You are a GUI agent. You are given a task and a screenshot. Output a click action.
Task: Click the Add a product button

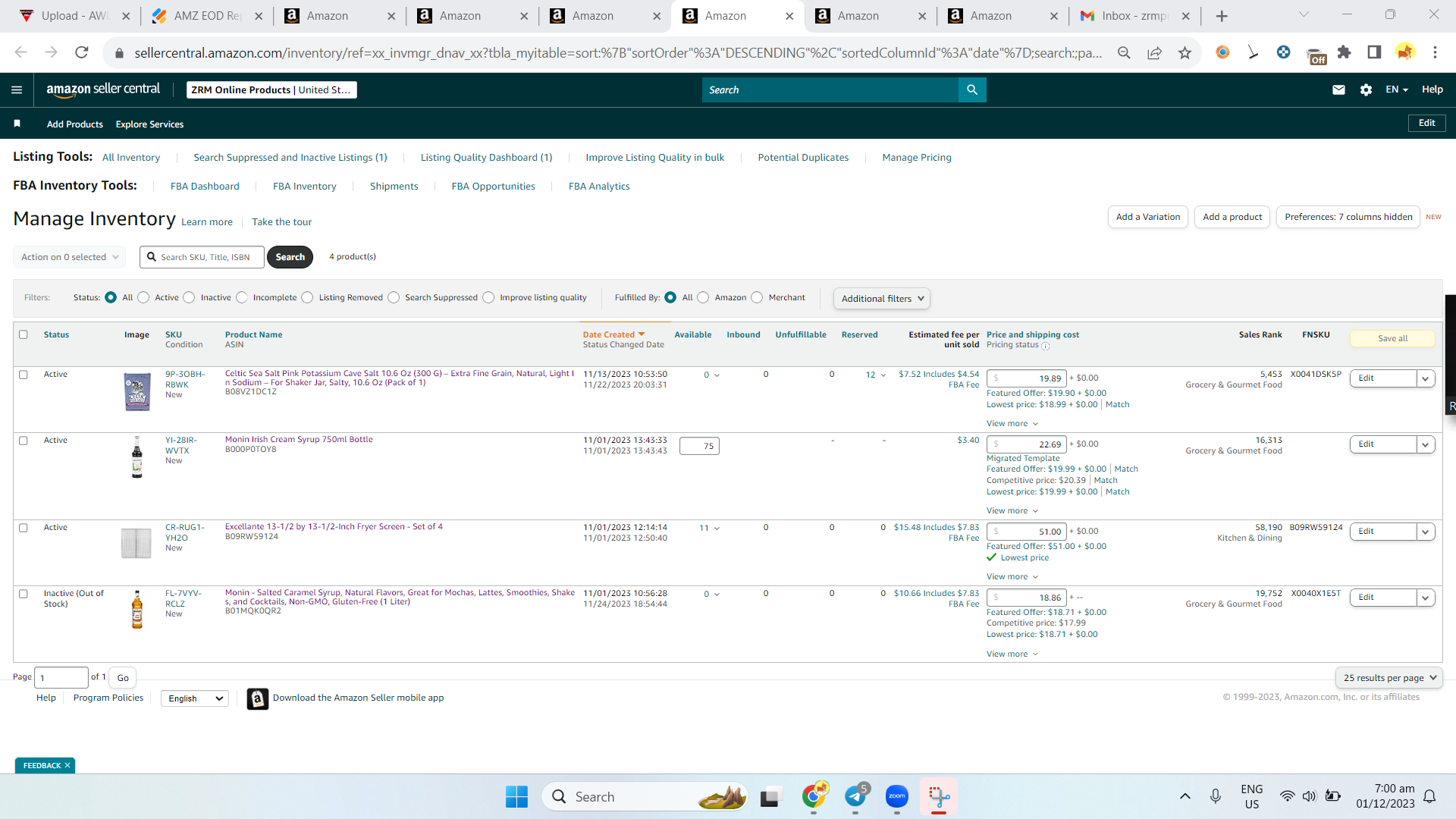[x=1232, y=217]
